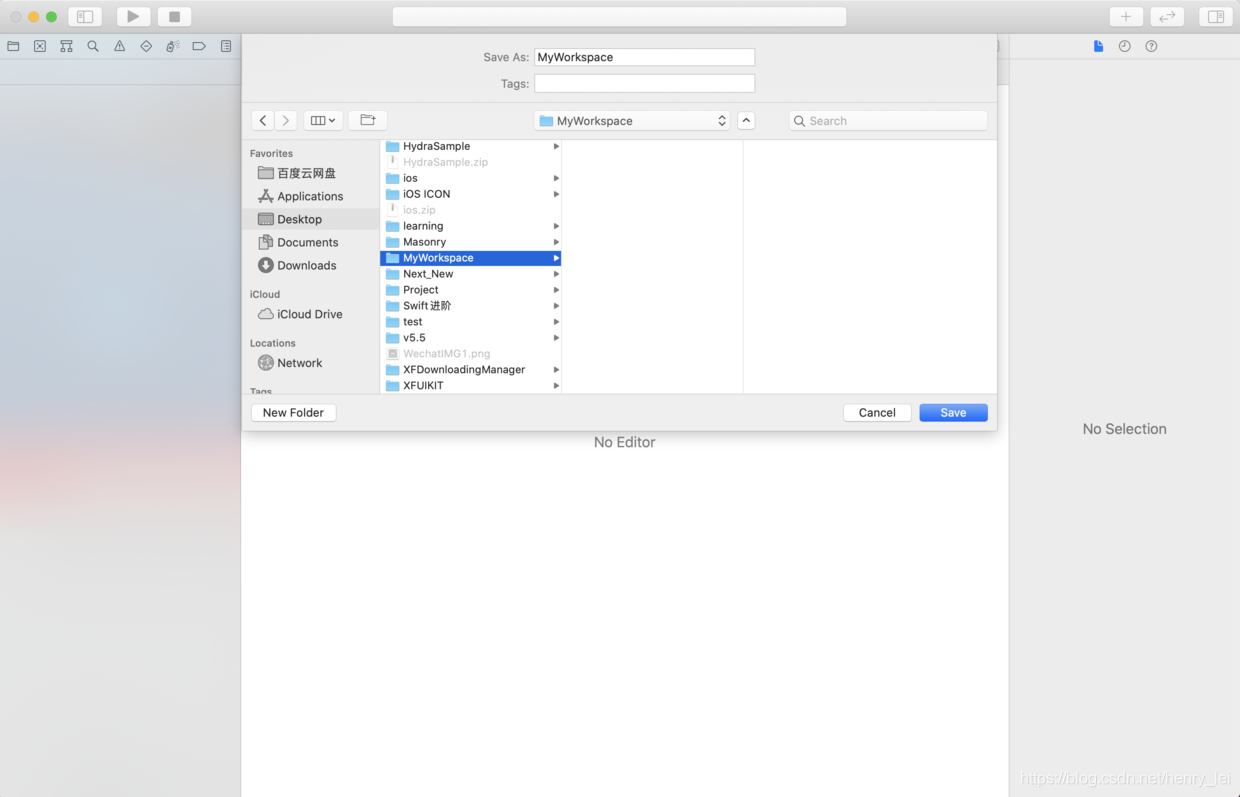Open the Test navigator diamond icon
Image resolution: width=1240 pixels, height=797 pixels.
click(146, 46)
